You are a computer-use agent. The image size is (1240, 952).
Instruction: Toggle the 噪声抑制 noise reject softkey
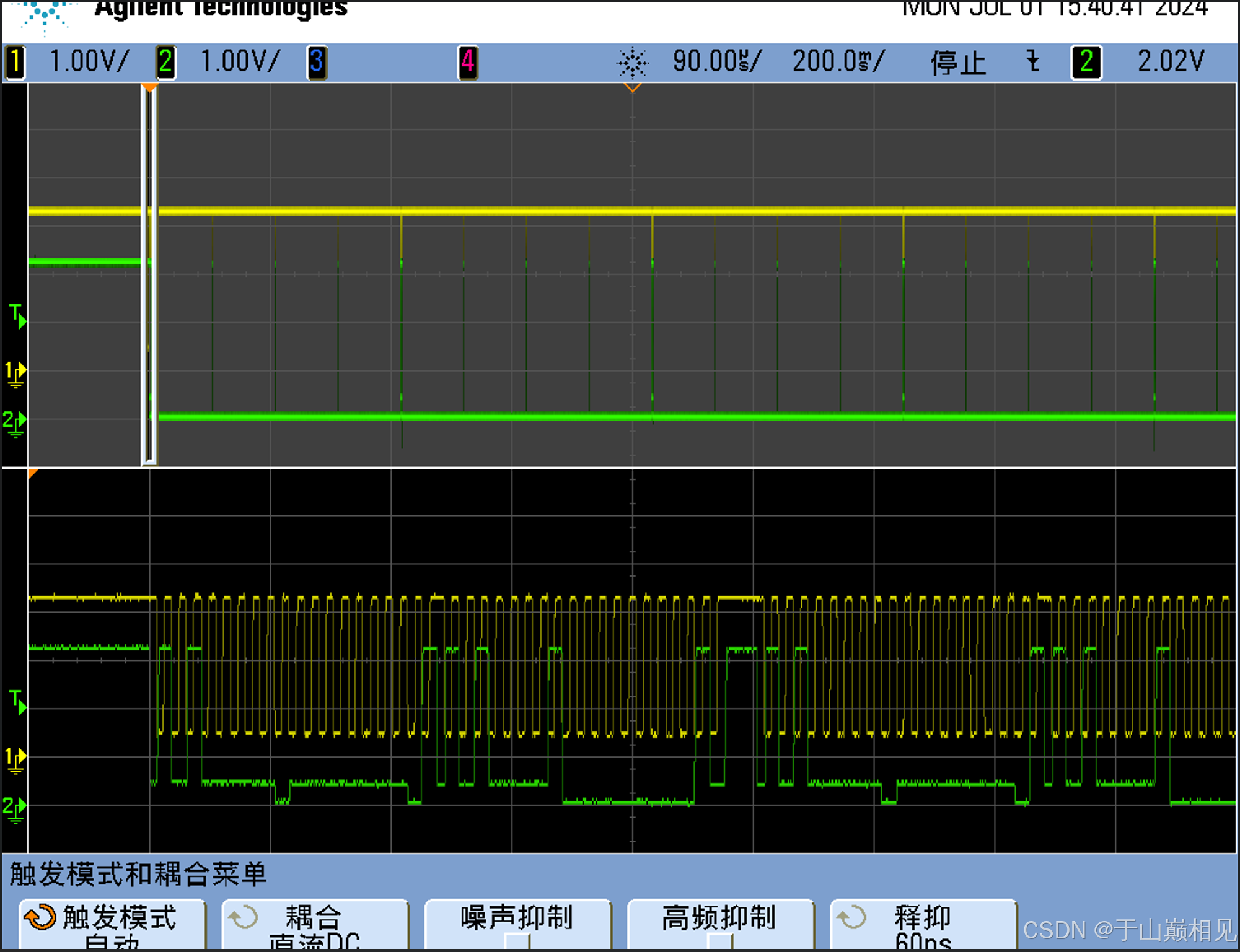point(518,924)
